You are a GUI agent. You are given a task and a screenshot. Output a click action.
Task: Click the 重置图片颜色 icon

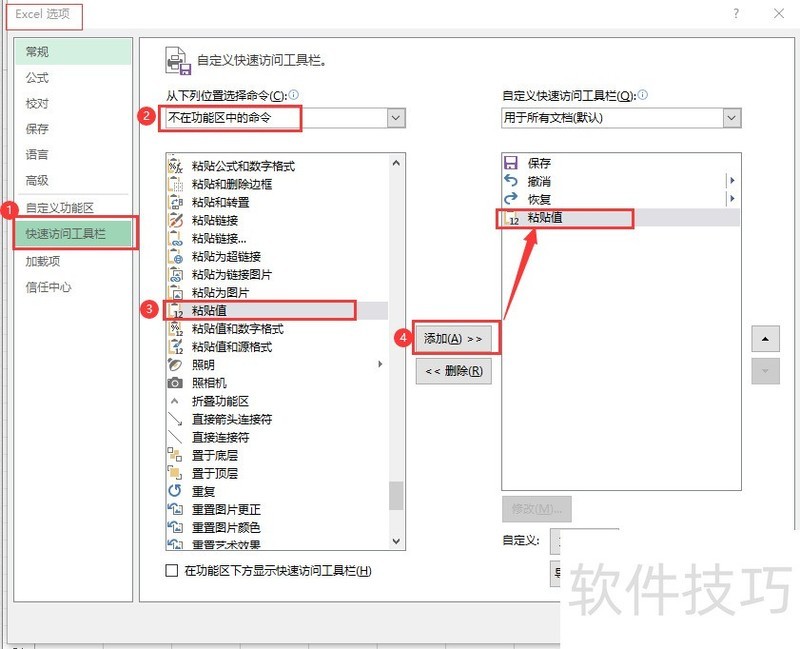pyautogui.click(x=175, y=527)
